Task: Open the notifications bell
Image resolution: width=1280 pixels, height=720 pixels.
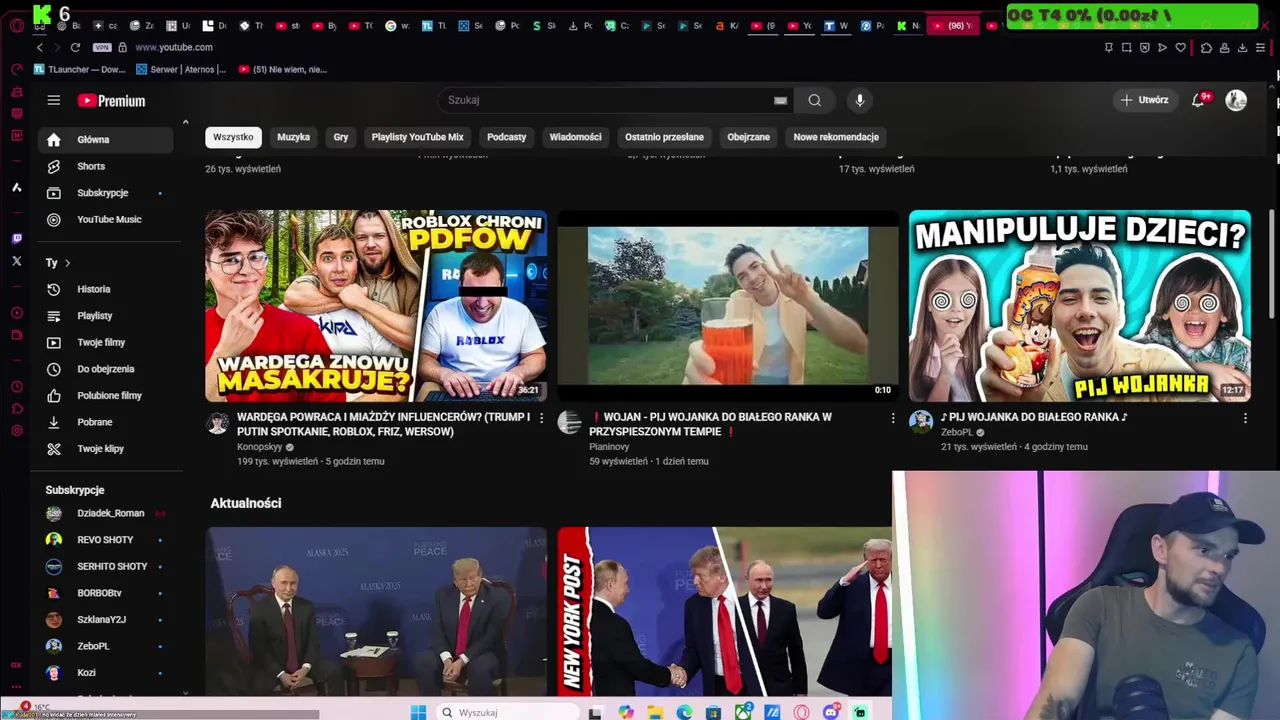Action: pyautogui.click(x=1198, y=100)
